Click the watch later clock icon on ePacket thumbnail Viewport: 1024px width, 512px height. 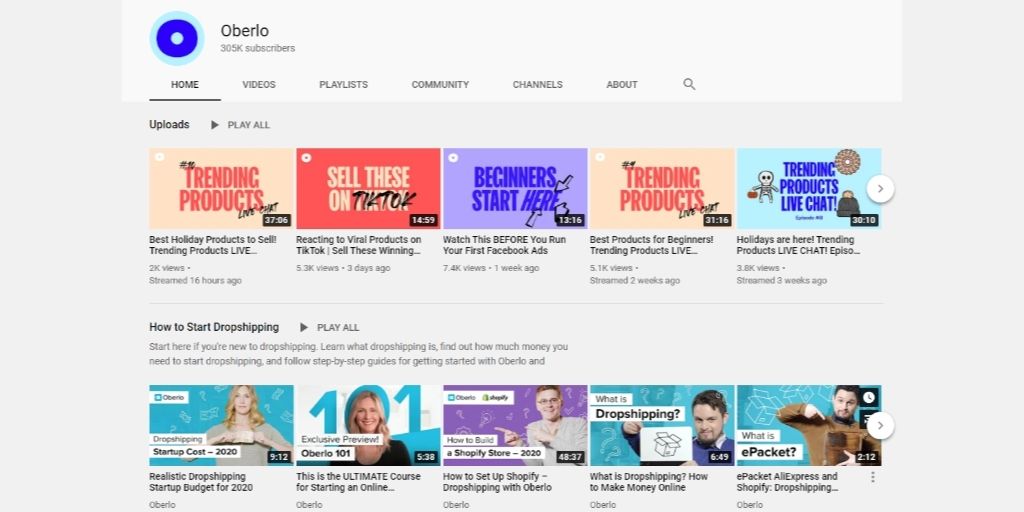(x=869, y=397)
